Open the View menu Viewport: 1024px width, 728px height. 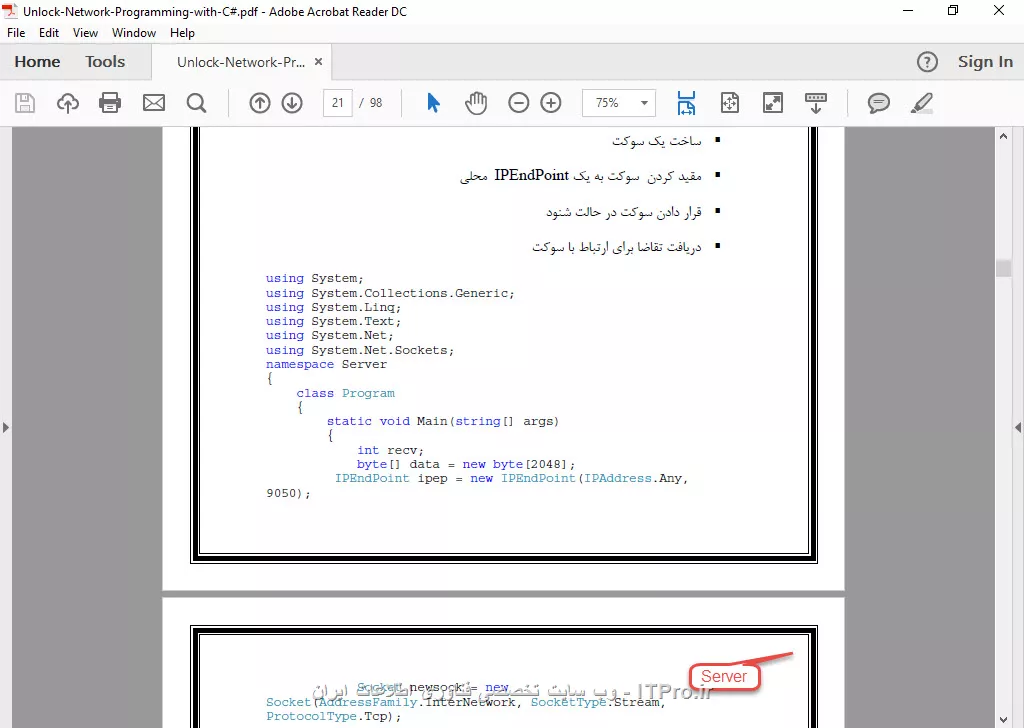85,33
